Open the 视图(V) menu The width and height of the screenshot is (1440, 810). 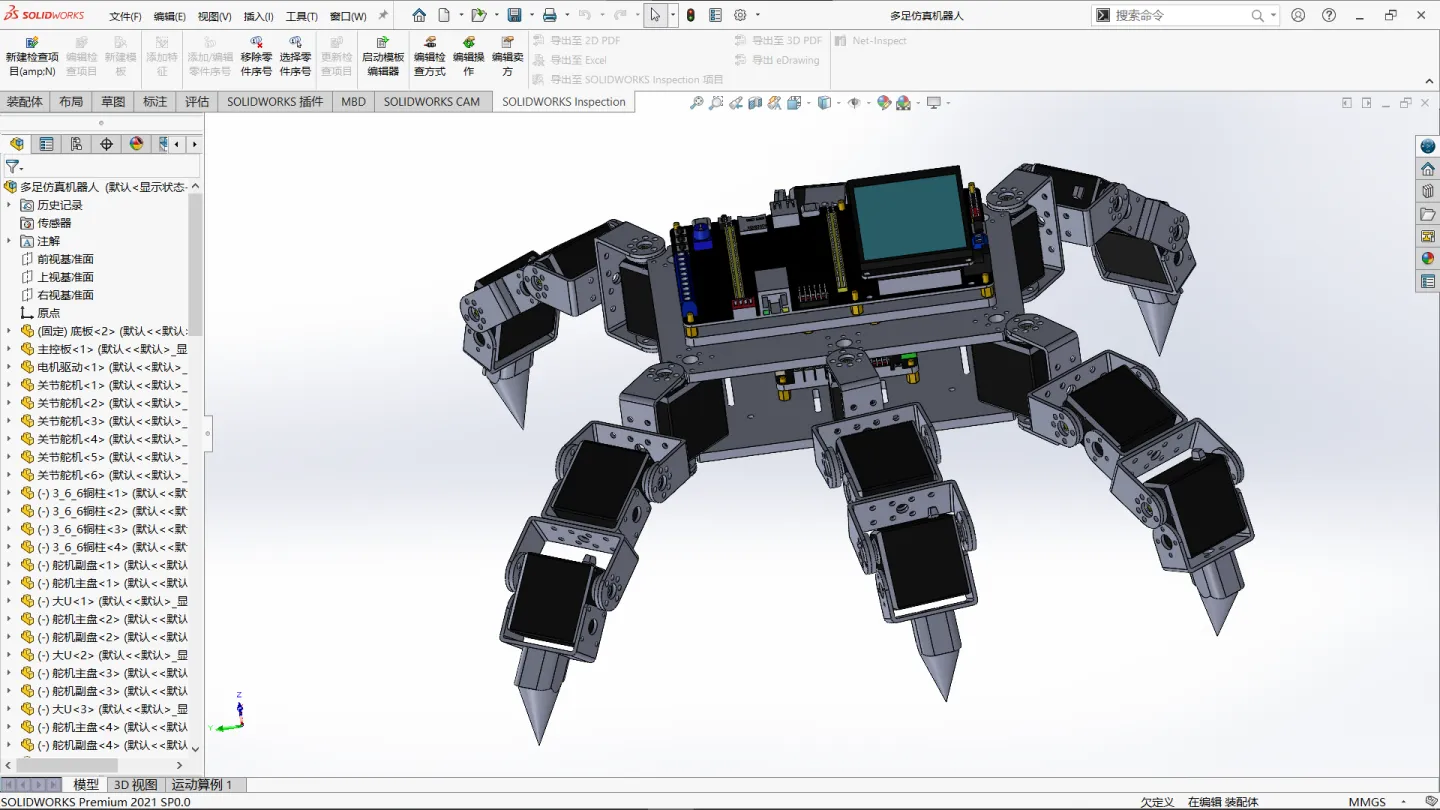[x=215, y=16]
